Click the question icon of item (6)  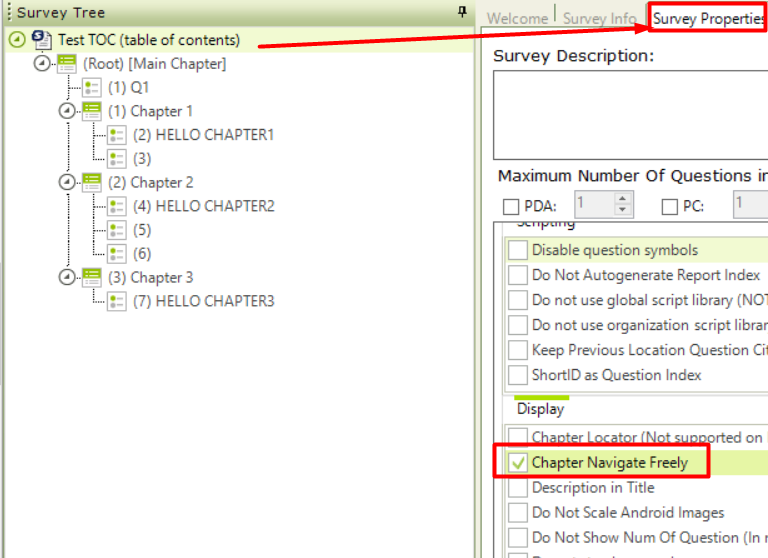117,254
